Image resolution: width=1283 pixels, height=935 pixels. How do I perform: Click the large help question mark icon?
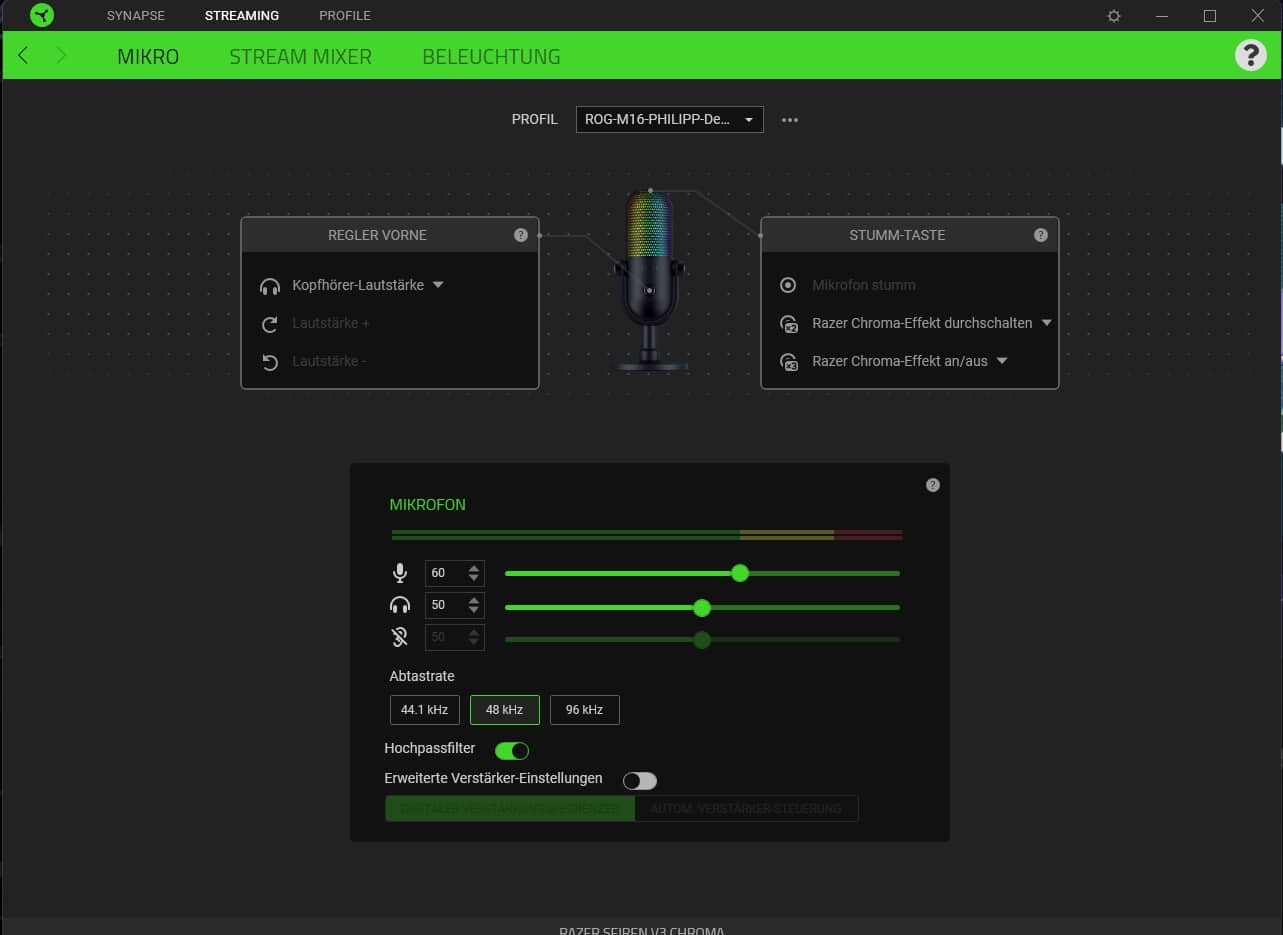1250,55
